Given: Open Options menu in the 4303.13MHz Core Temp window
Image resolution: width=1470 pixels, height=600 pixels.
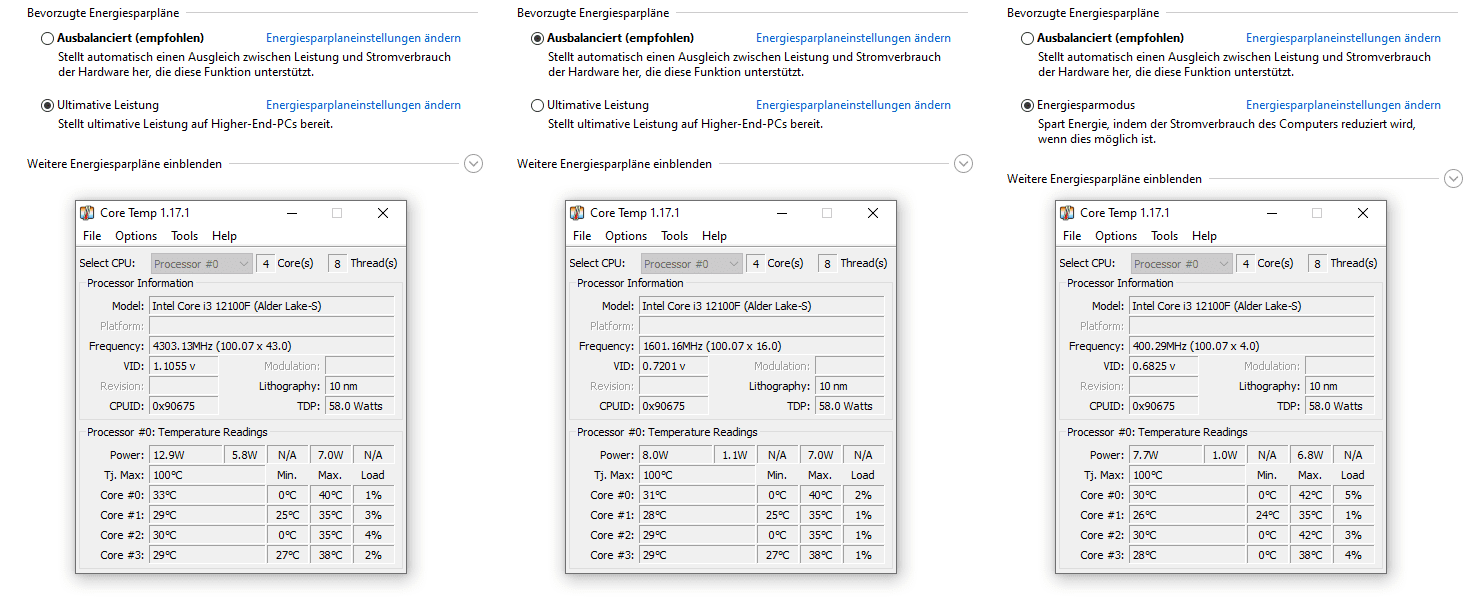Looking at the screenshot, I should (136, 236).
